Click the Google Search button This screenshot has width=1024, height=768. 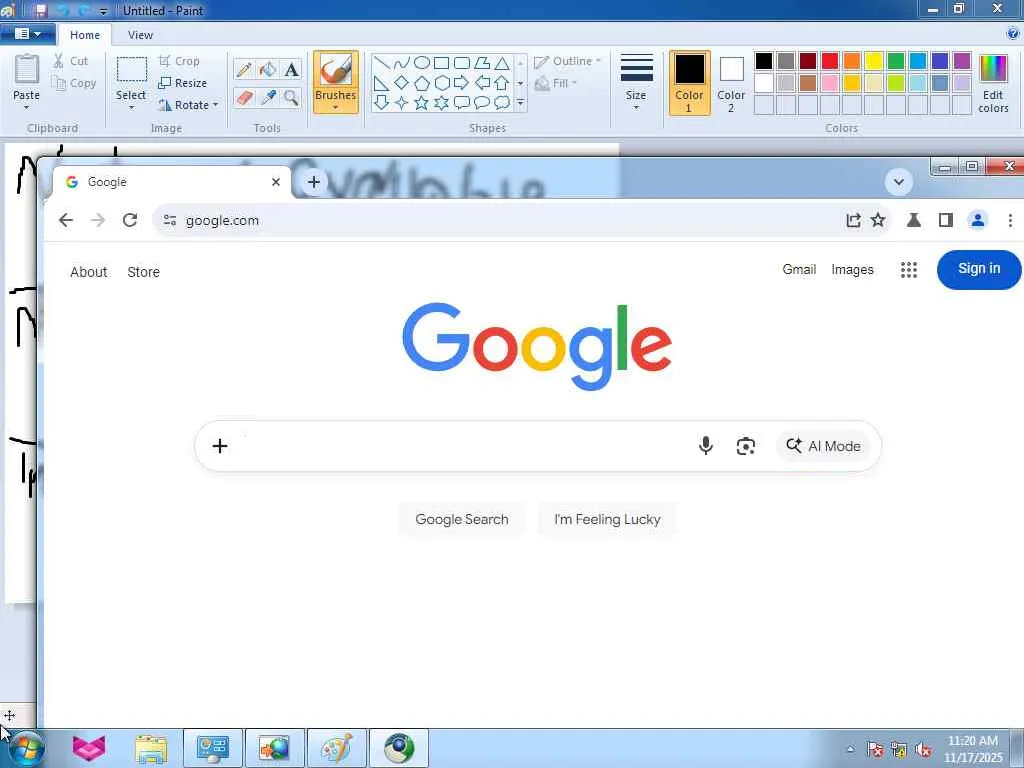click(462, 519)
